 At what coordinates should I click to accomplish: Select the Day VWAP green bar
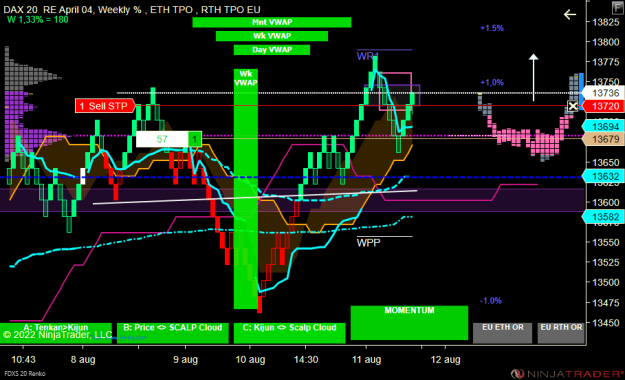coord(272,50)
